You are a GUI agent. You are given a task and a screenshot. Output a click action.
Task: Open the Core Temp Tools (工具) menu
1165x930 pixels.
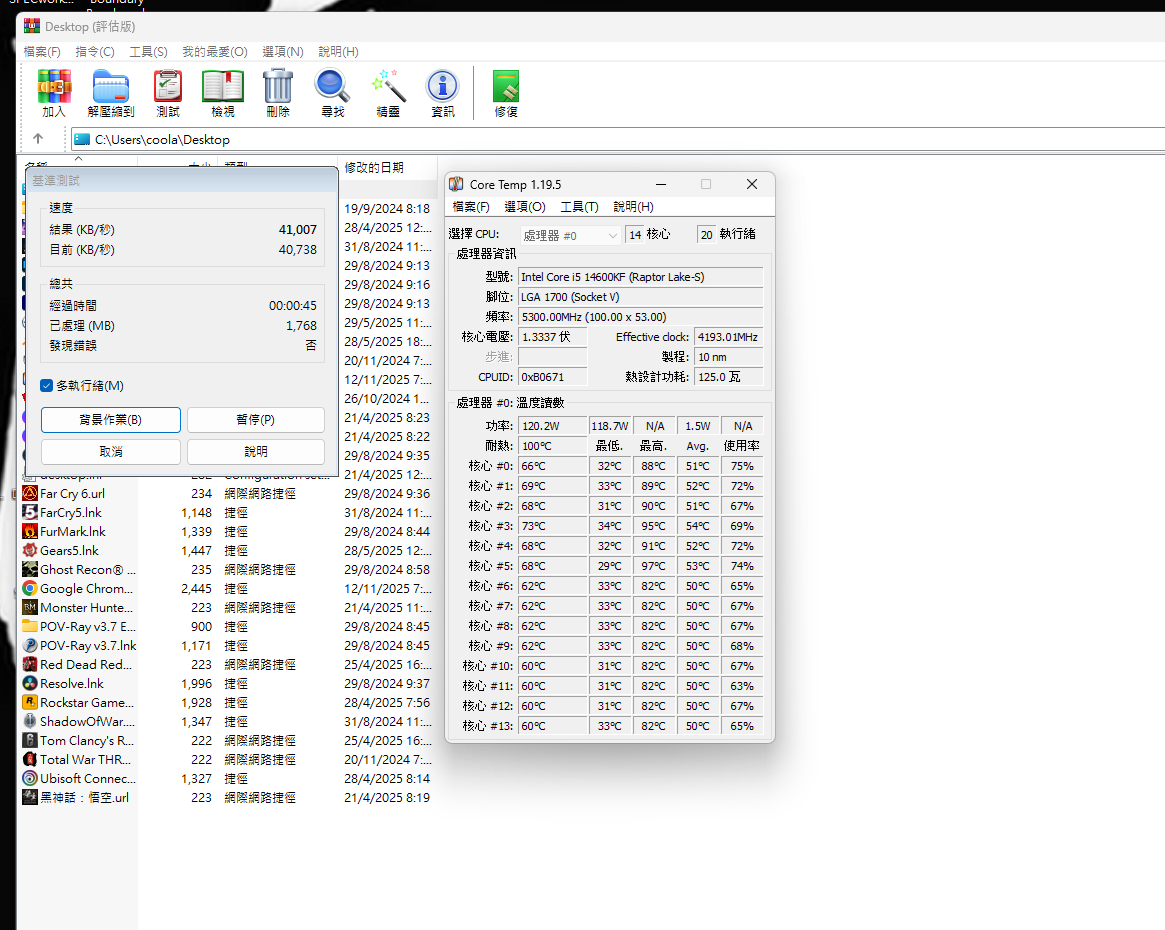click(x=579, y=207)
